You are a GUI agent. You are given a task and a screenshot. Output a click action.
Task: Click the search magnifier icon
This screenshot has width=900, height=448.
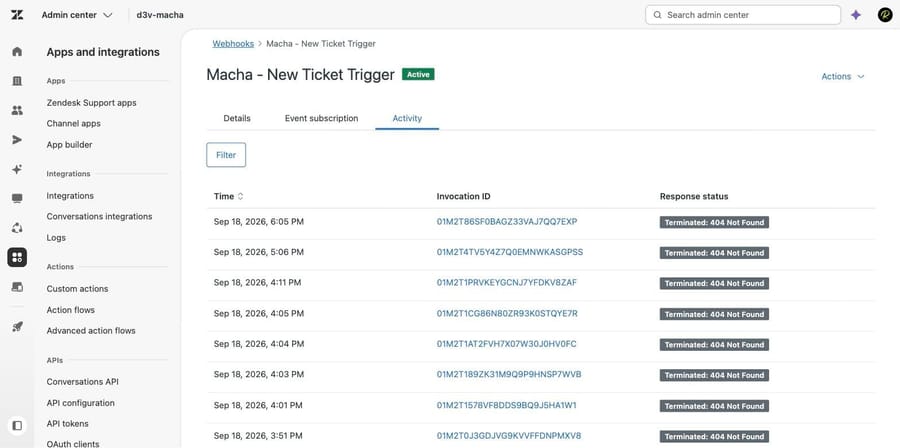pos(658,15)
